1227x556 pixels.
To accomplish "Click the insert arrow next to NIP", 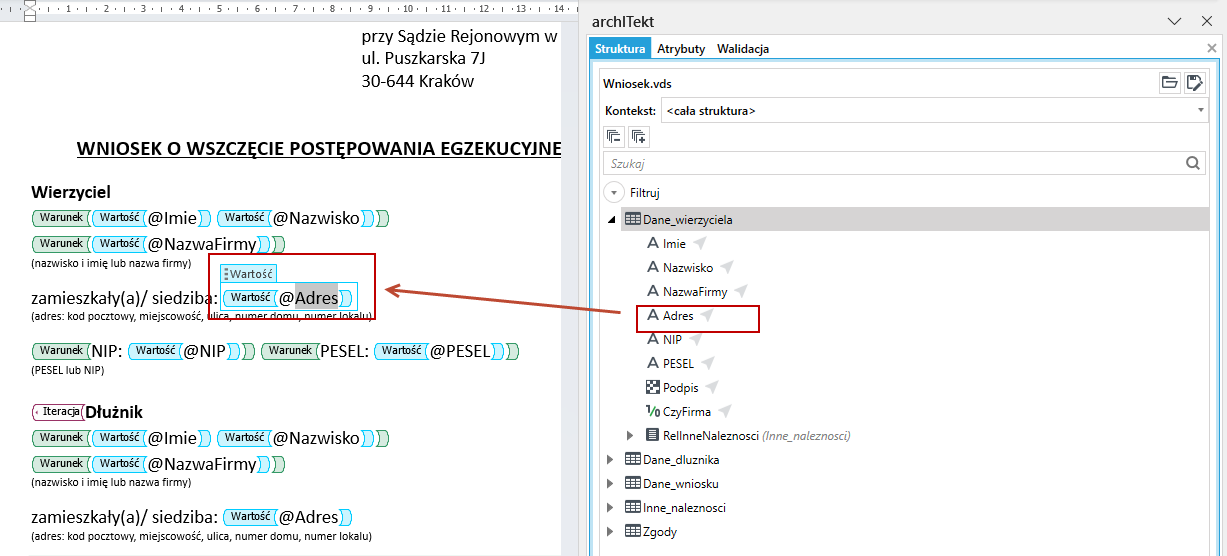I will [696, 339].
